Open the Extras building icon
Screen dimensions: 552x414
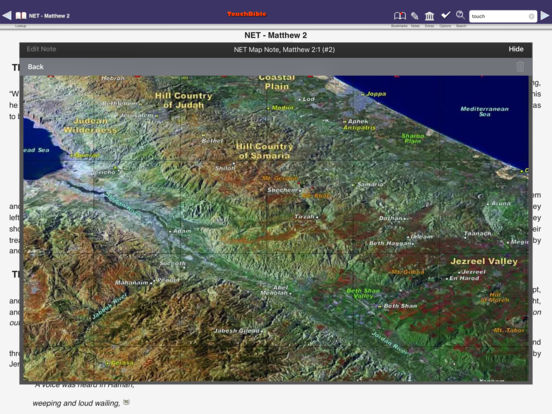429,16
